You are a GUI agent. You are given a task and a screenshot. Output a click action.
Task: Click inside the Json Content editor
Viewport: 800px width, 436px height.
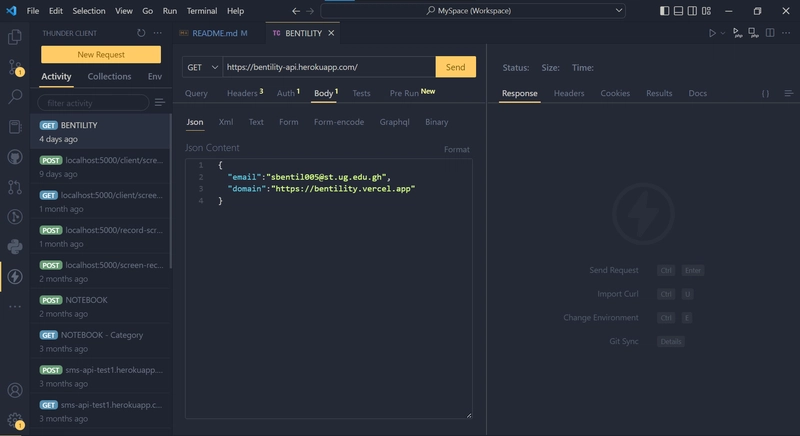329,289
